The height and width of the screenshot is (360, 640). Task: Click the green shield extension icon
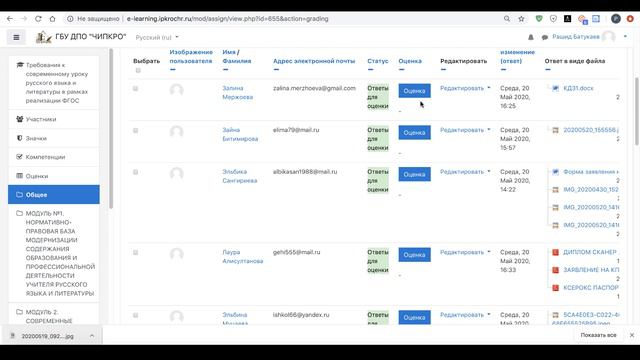tap(539, 19)
